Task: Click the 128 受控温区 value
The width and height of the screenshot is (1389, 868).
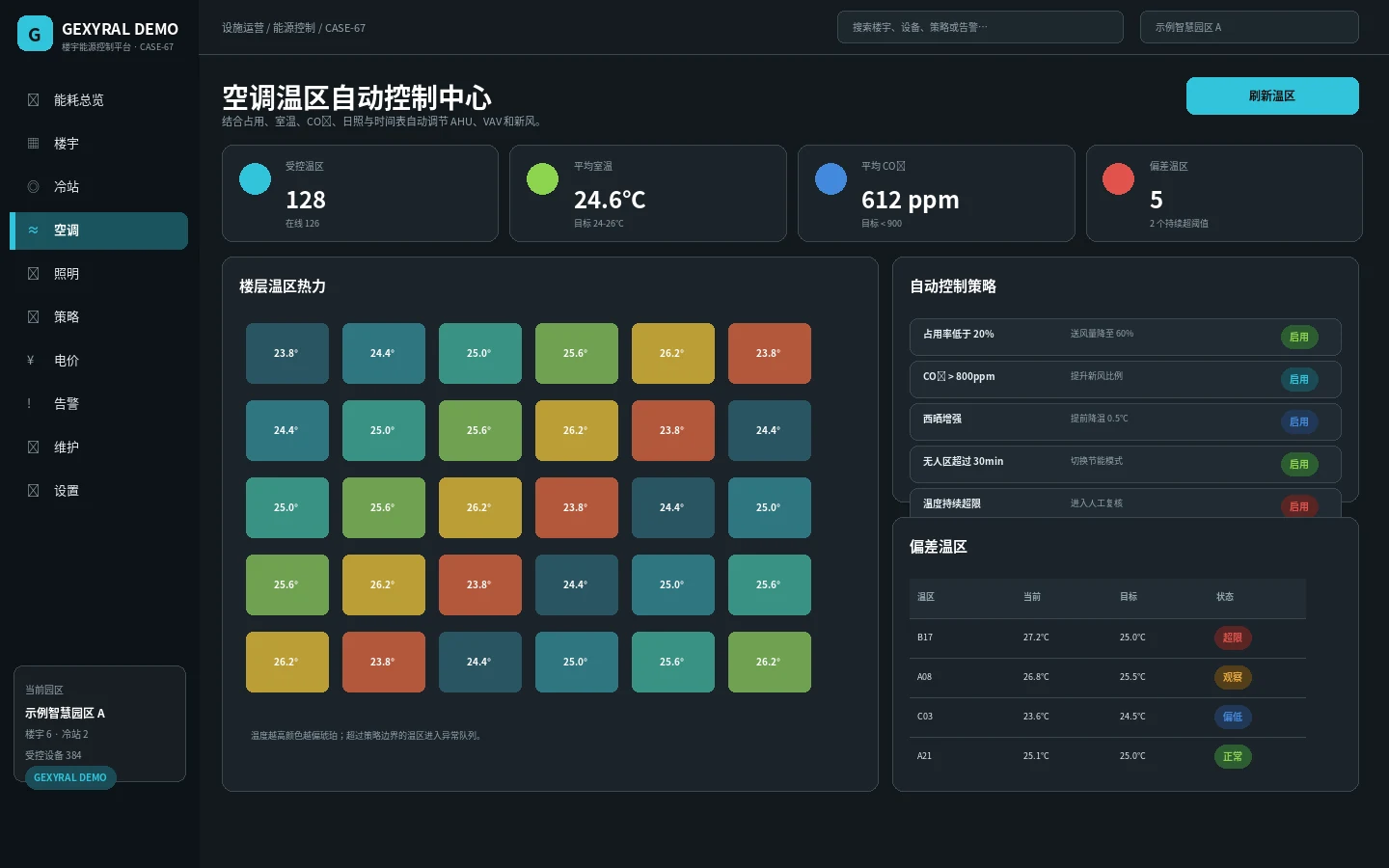Action: (x=306, y=200)
